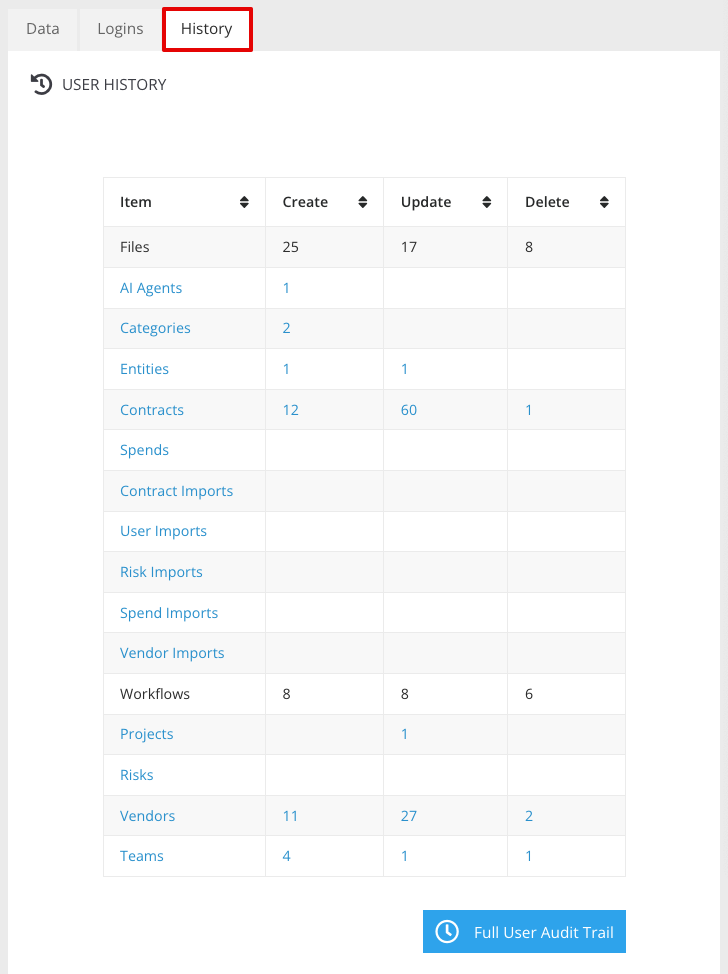Viewport: 728px width, 974px height.
Task: Click the 27 update count for Vendors
Action: 408,815
